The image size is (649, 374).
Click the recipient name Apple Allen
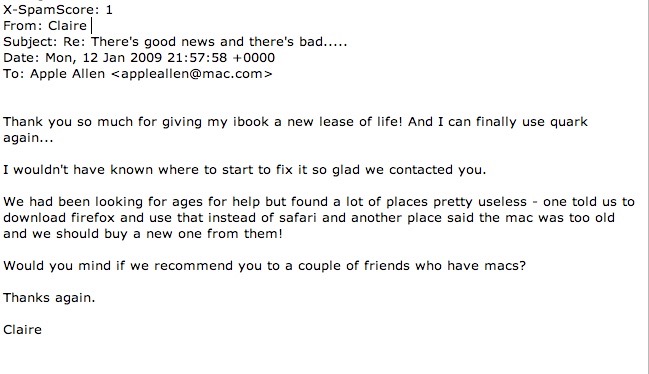tap(67, 74)
